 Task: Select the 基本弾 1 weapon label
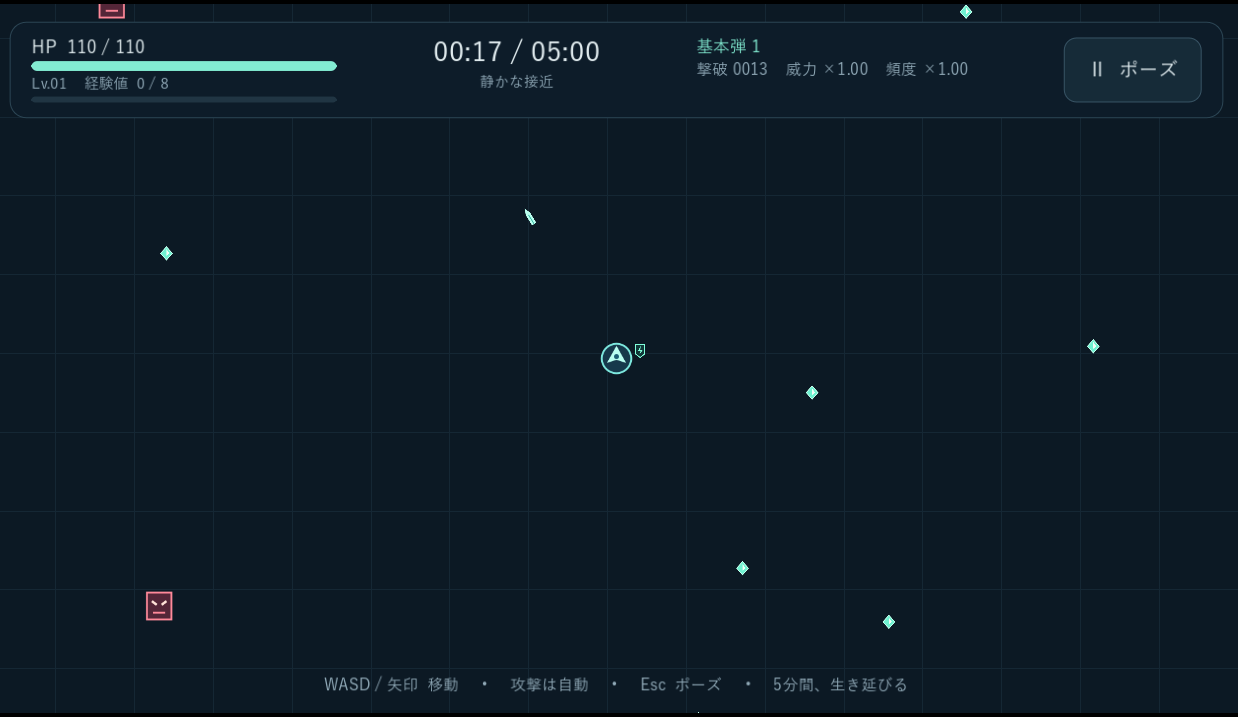coord(728,47)
